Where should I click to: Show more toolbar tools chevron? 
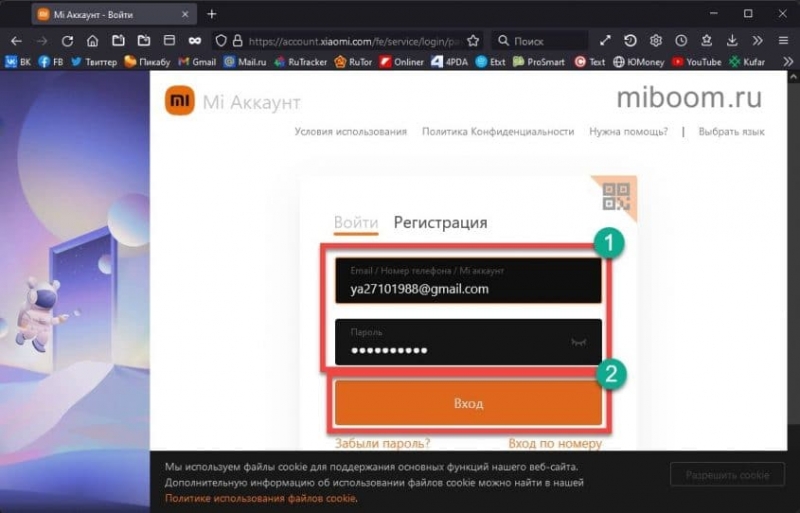click(758, 41)
